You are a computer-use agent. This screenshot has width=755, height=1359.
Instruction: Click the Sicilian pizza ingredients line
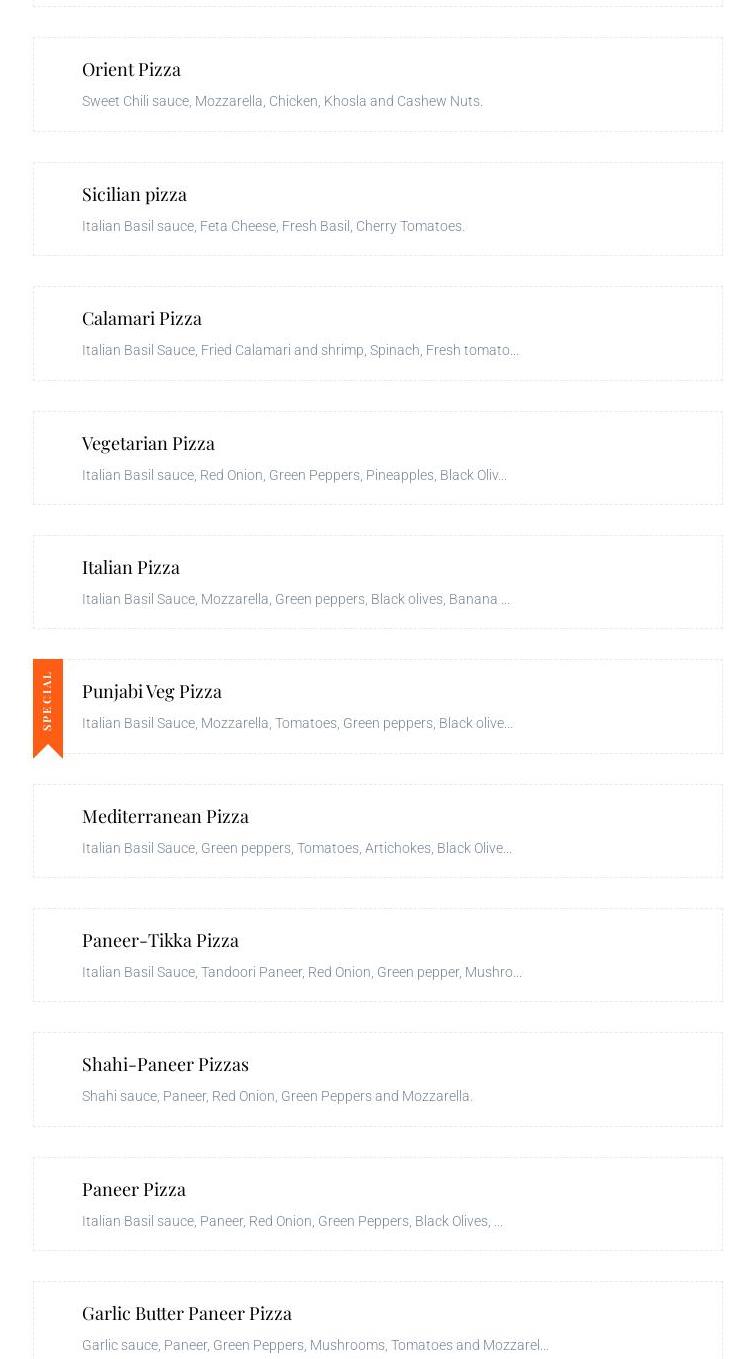tap(273, 226)
